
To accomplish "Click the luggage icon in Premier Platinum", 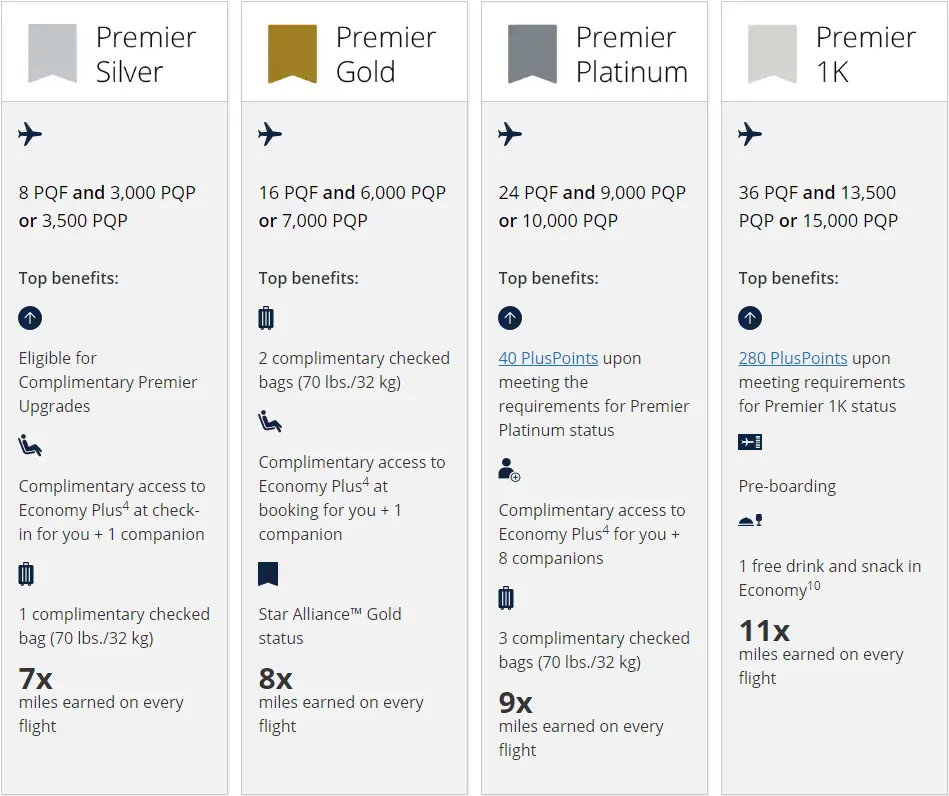I will click(506, 598).
